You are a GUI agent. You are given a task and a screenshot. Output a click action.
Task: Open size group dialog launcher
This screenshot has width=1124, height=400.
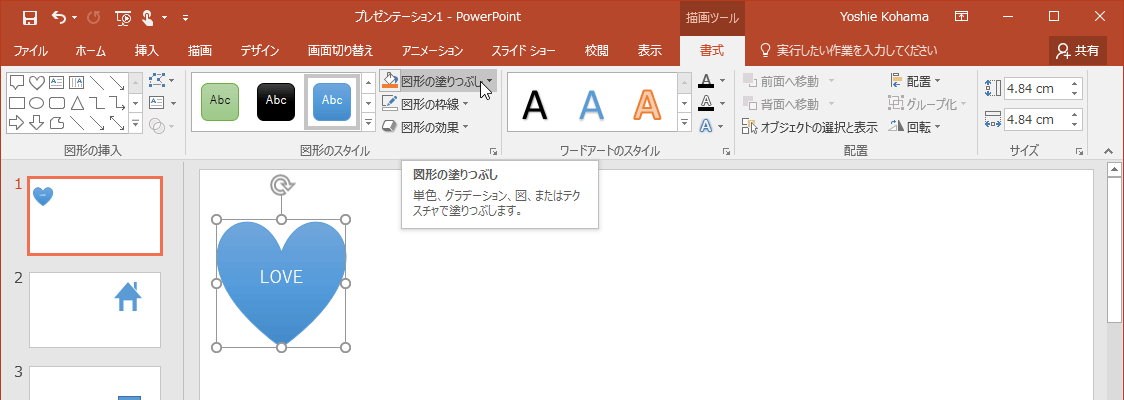1080,151
